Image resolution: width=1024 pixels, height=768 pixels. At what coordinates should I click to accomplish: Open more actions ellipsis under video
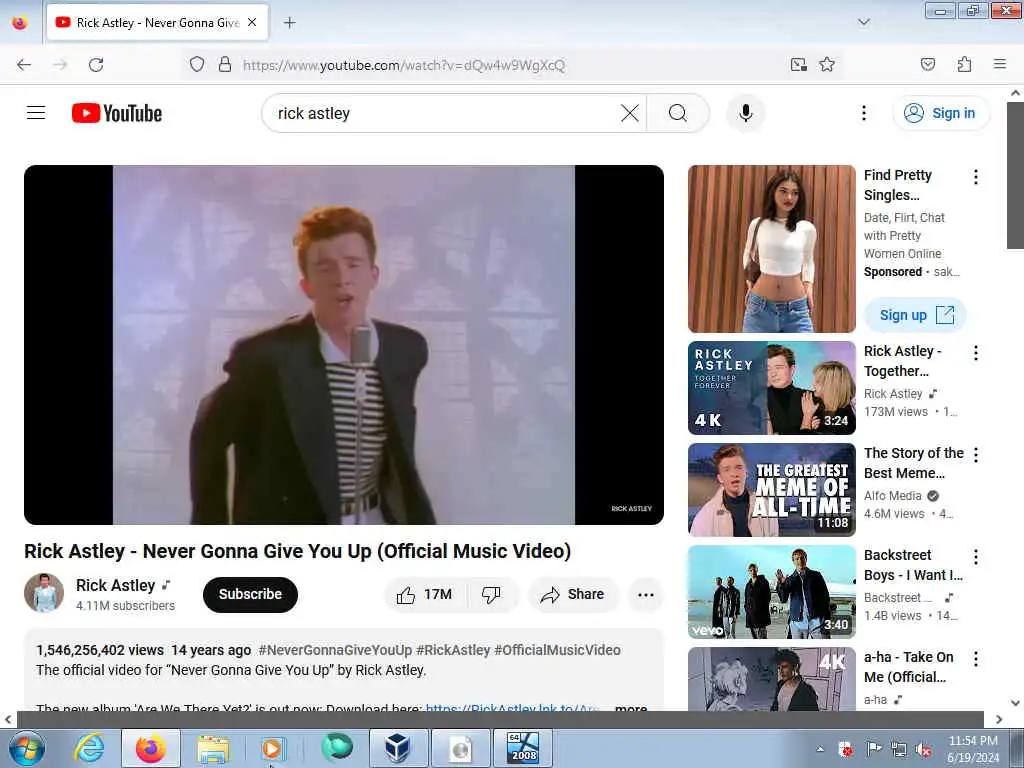645,594
